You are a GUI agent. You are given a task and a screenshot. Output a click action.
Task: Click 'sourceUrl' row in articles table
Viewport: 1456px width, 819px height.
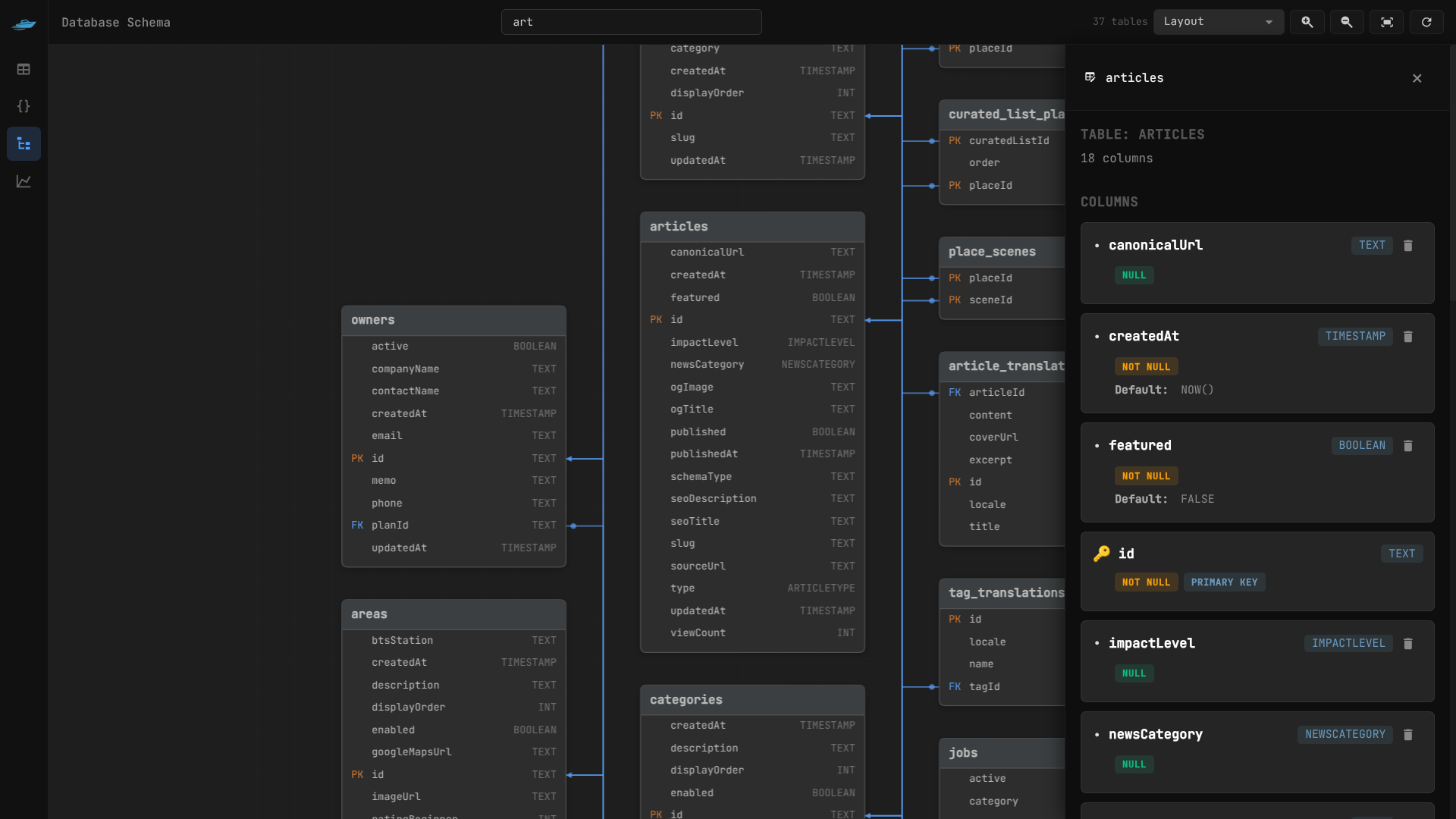[752, 566]
